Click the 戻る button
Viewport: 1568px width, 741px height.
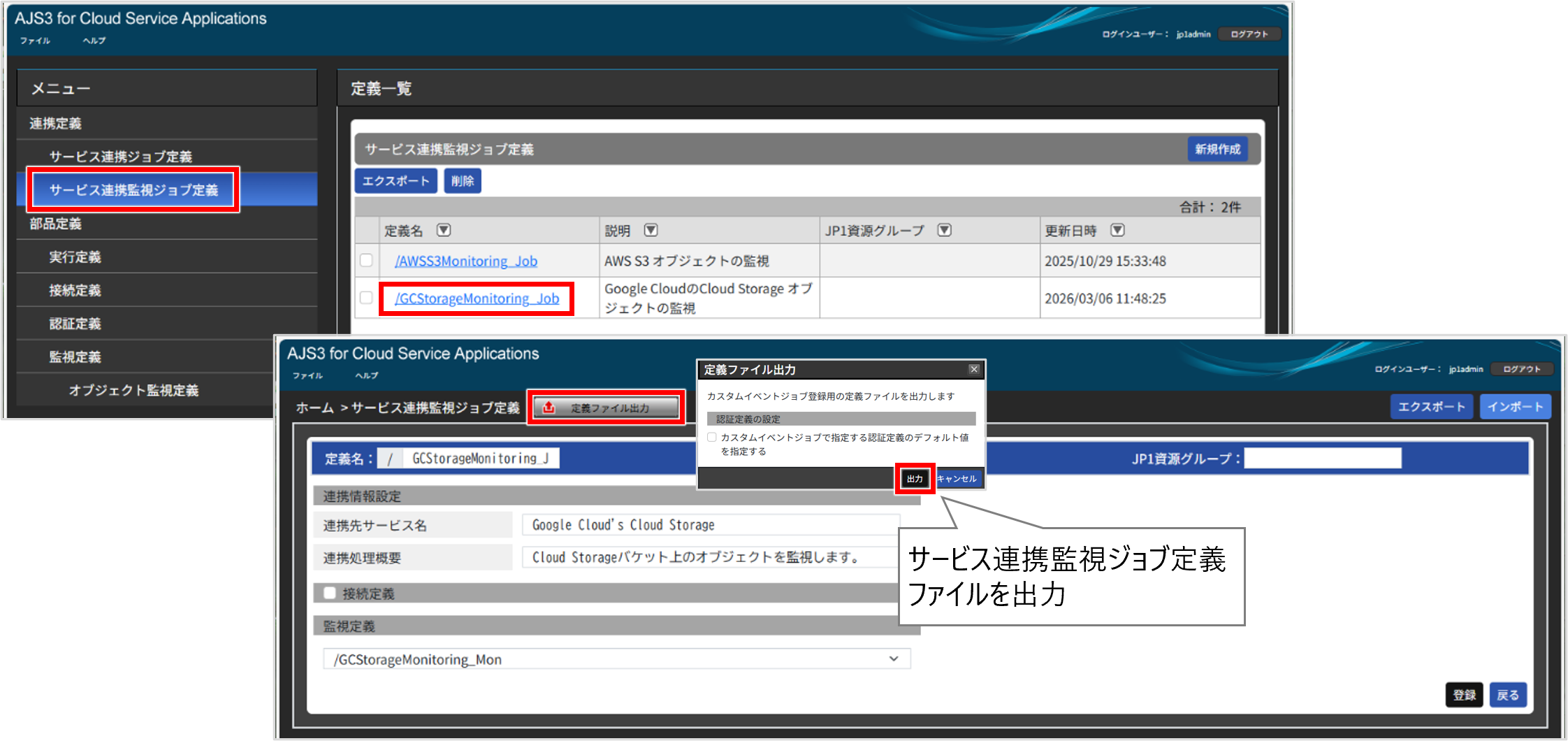point(1508,695)
